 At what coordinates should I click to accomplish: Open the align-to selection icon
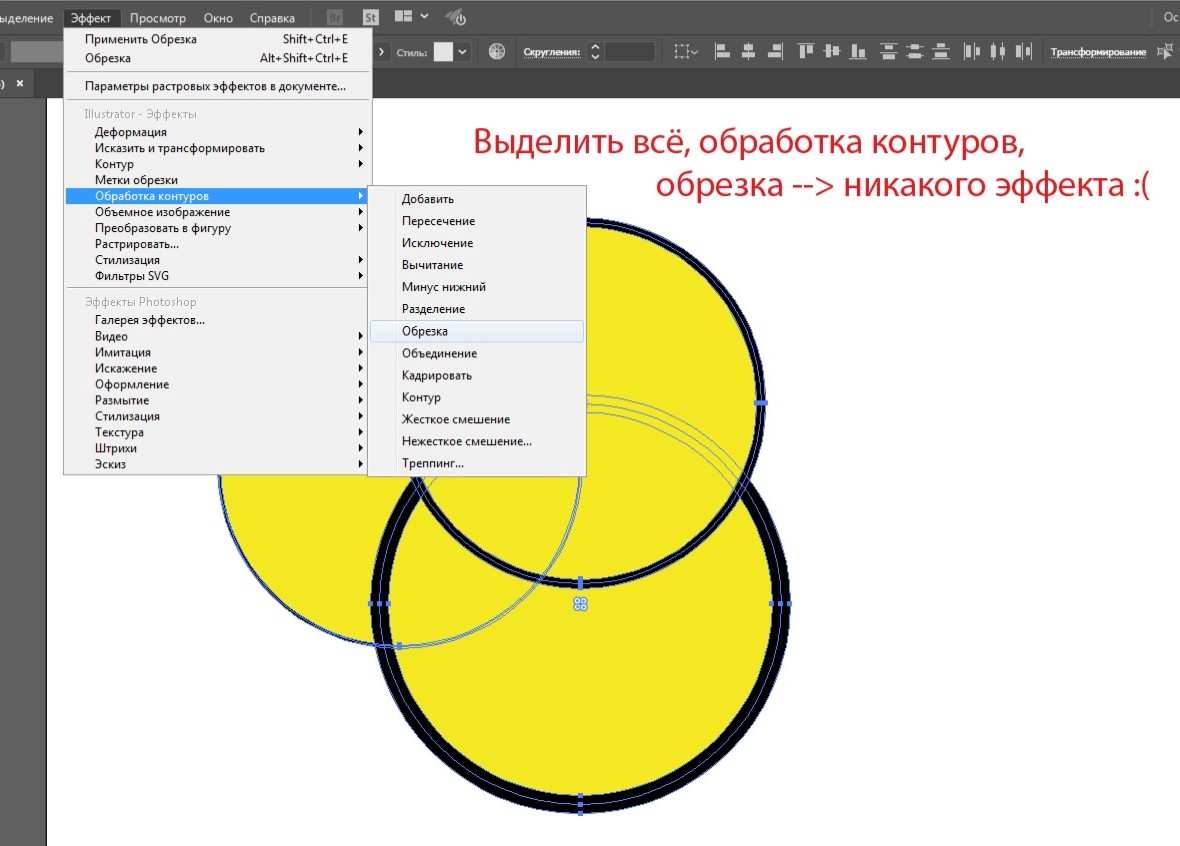click(x=686, y=51)
